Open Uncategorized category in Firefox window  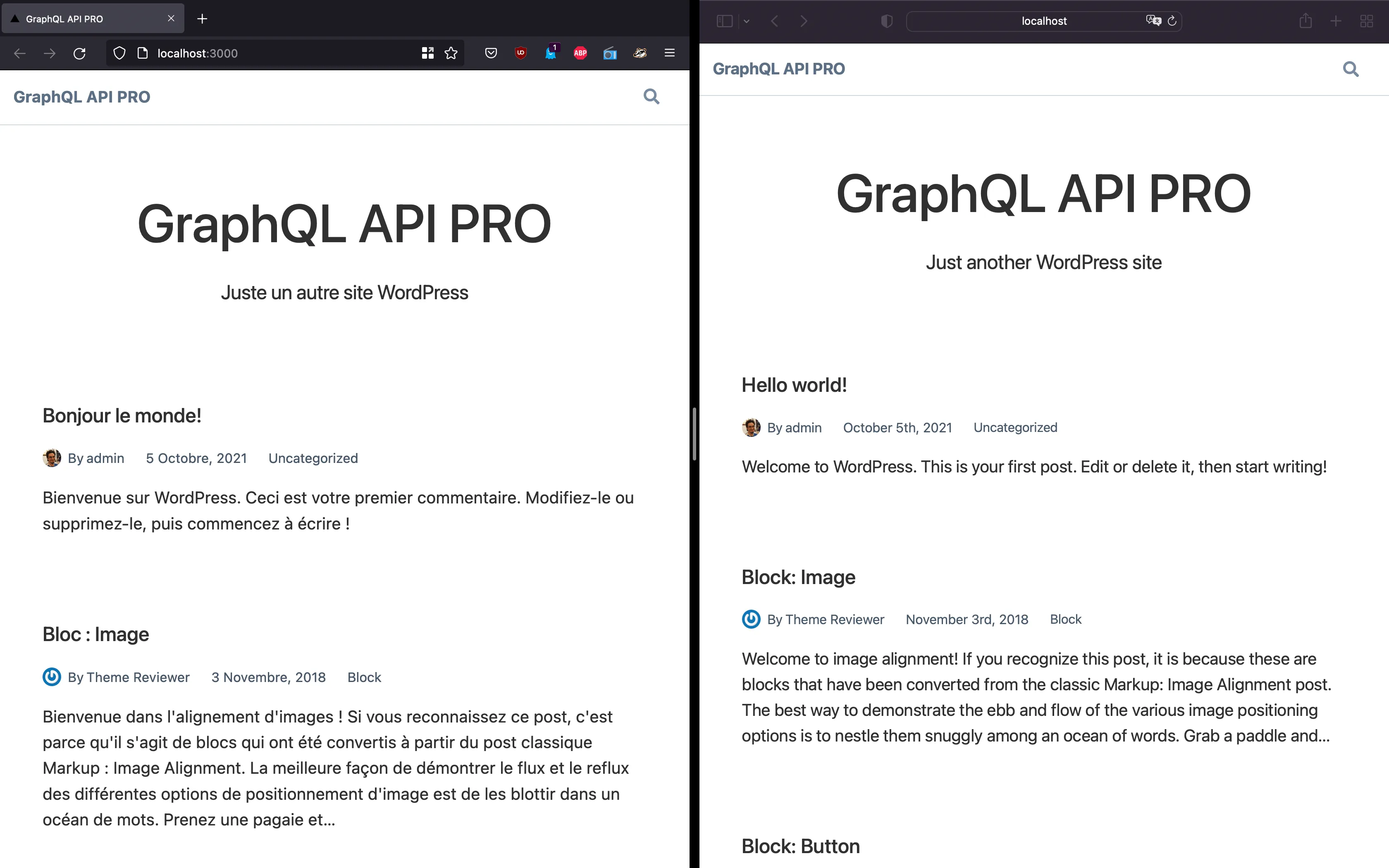(x=313, y=458)
